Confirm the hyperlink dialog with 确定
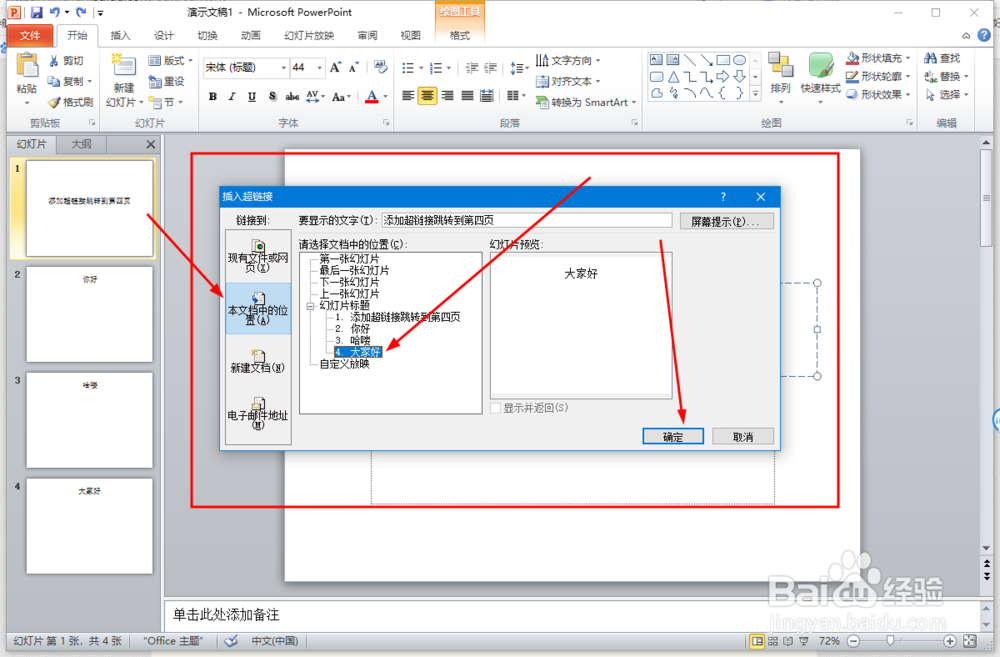The image size is (1000, 657). pos(673,436)
